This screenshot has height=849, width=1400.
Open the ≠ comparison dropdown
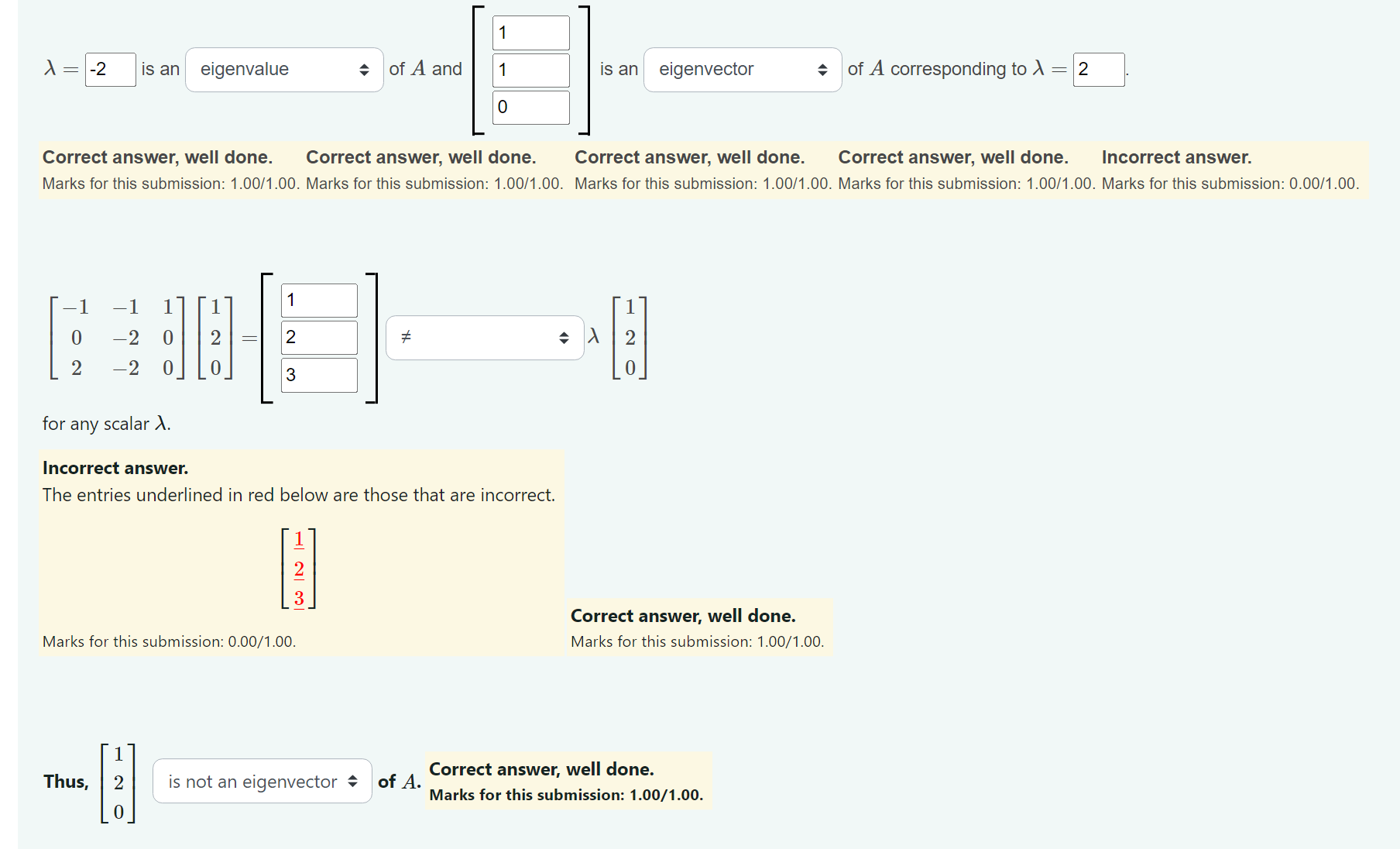[484, 337]
